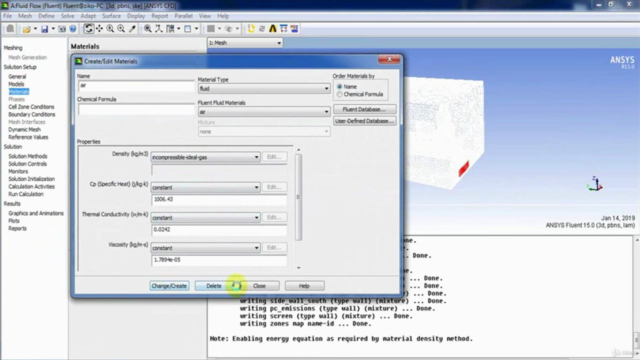Screen dimensions: 640x360
Task: Select the Chemical Formula radio button
Action: pos(340,94)
